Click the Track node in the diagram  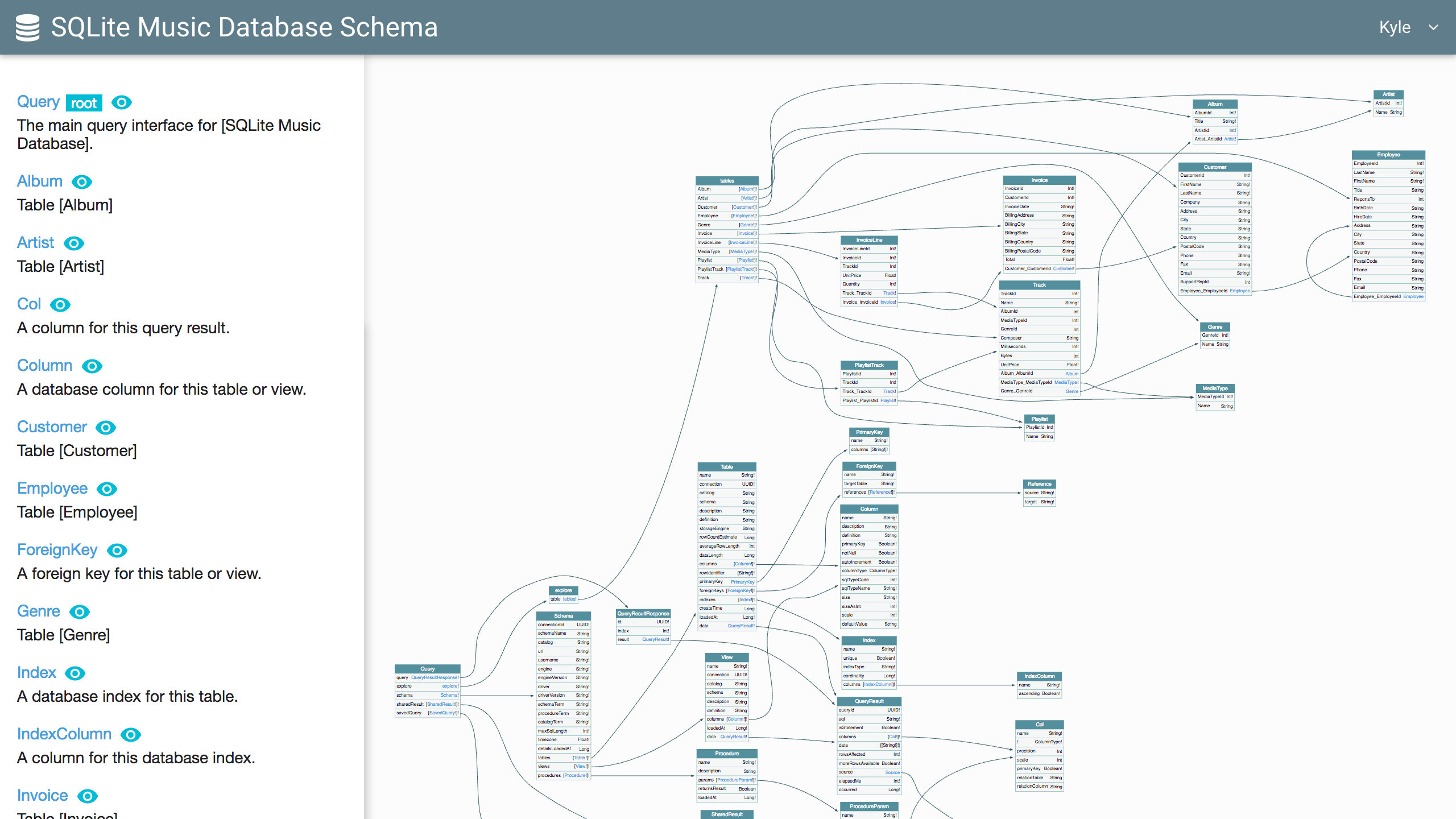1039,285
